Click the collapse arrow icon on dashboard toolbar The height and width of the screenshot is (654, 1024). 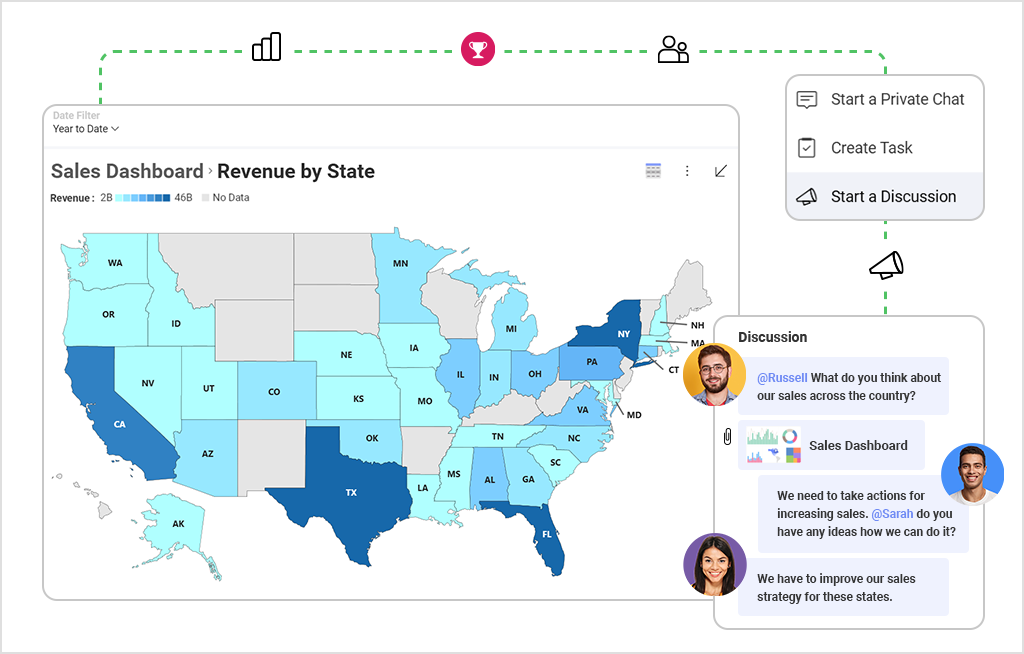click(720, 171)
